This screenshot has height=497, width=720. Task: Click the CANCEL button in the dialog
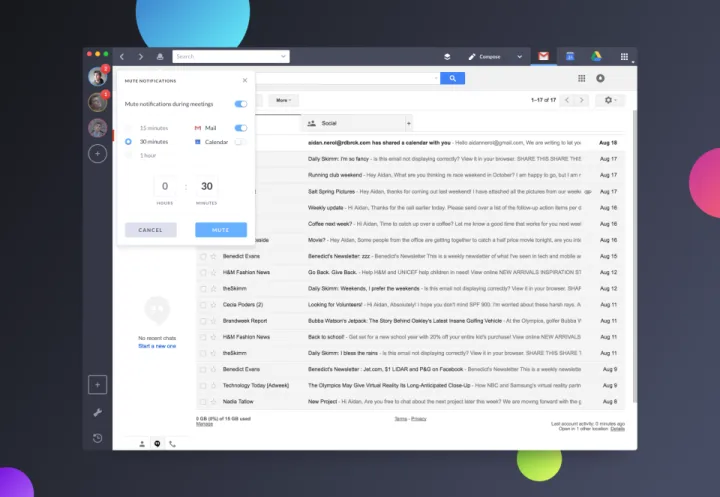[151, 230]
